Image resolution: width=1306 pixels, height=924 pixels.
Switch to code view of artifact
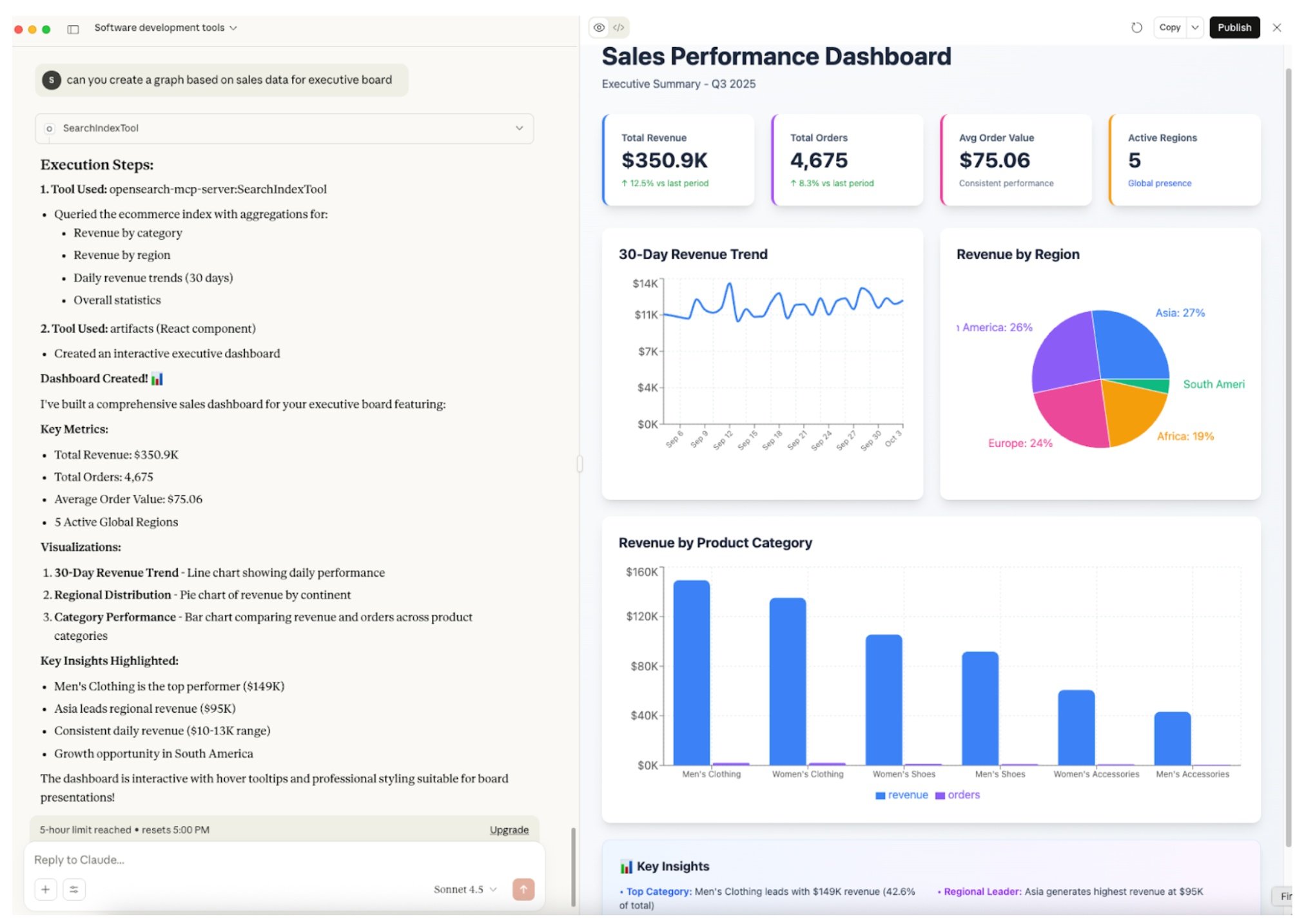(618, 28)
